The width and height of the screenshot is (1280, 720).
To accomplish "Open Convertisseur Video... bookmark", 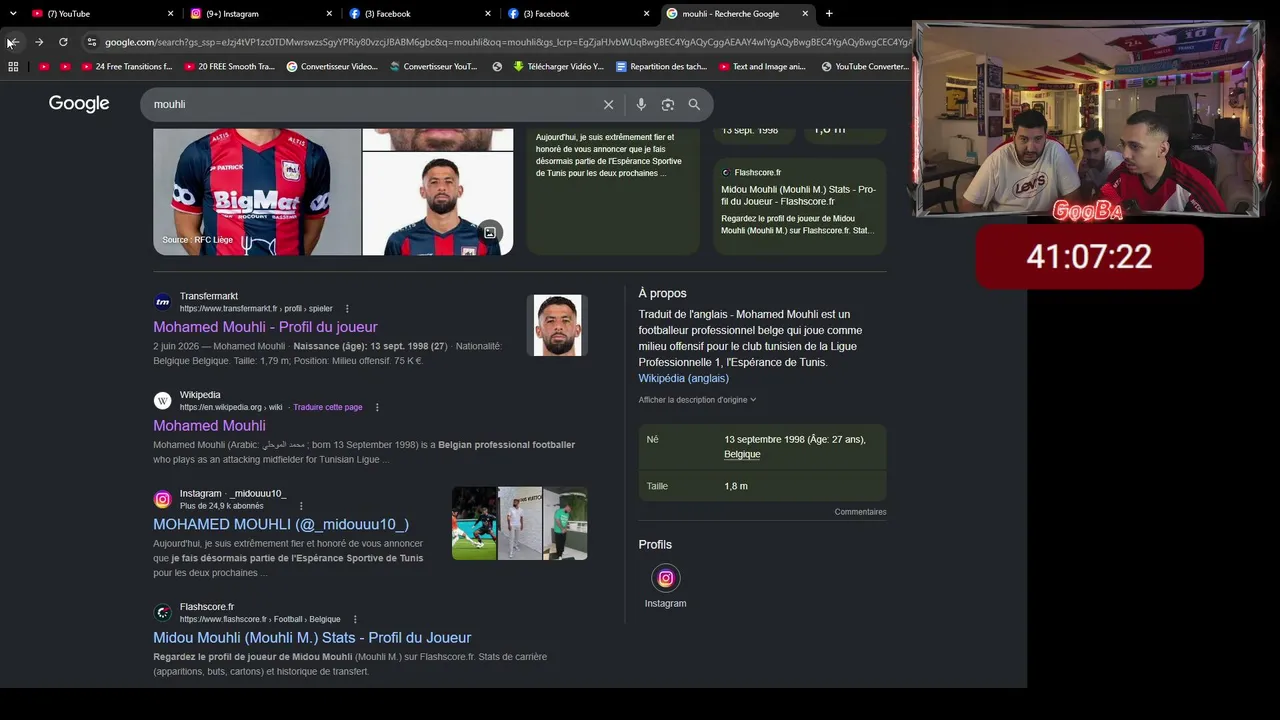I will [x=332, y=67].
